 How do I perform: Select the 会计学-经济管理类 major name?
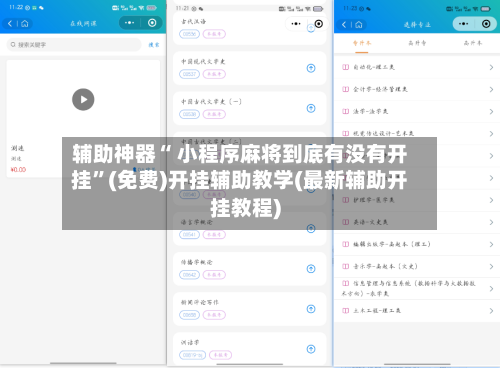click(380, 89)
